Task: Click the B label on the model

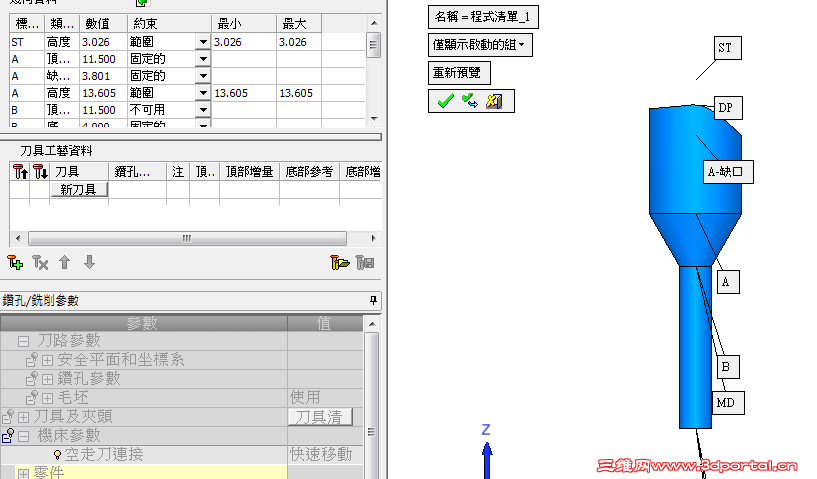Action: click(x=728, y=367)
